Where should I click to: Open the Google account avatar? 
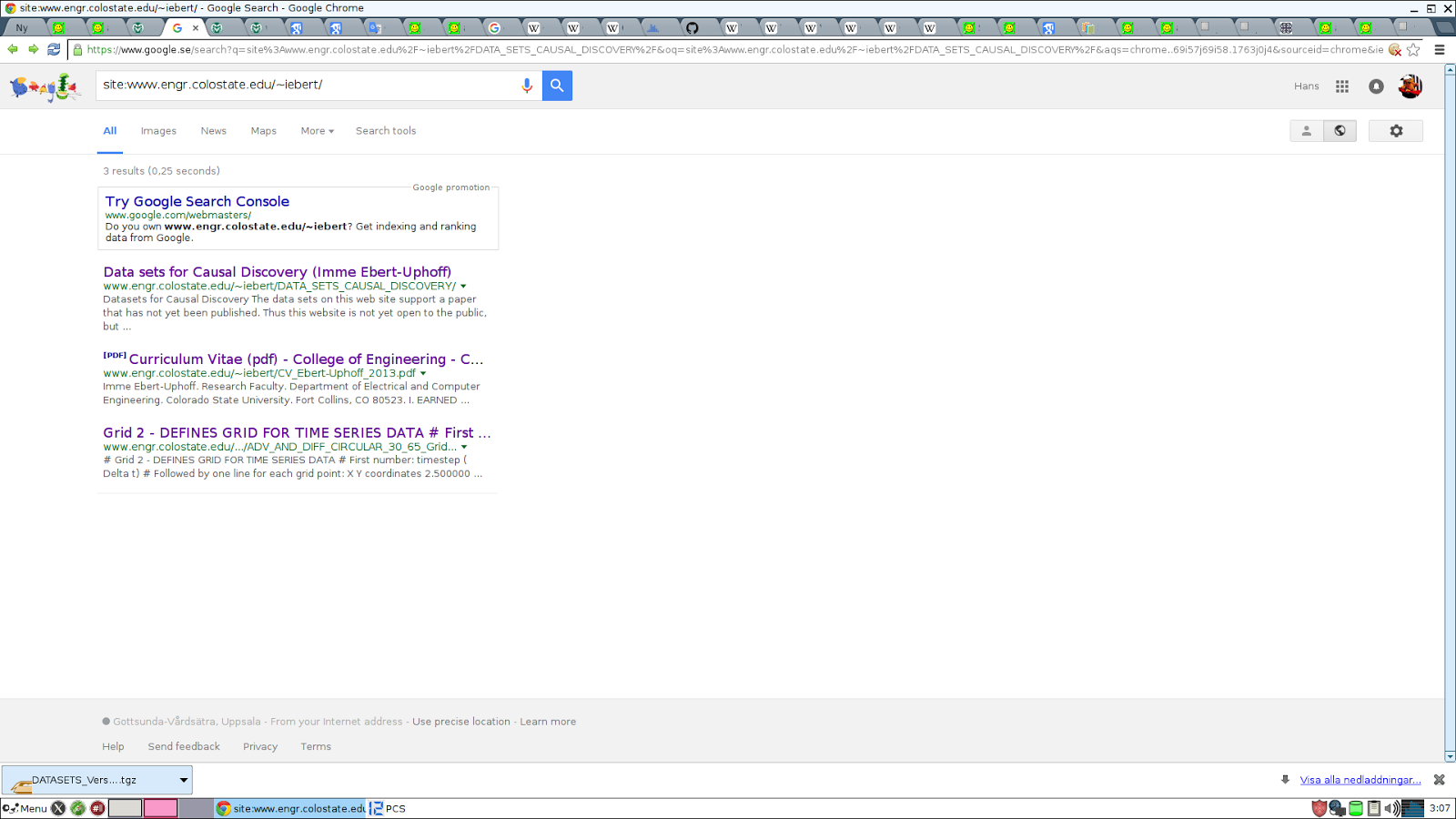(1410, 86)
